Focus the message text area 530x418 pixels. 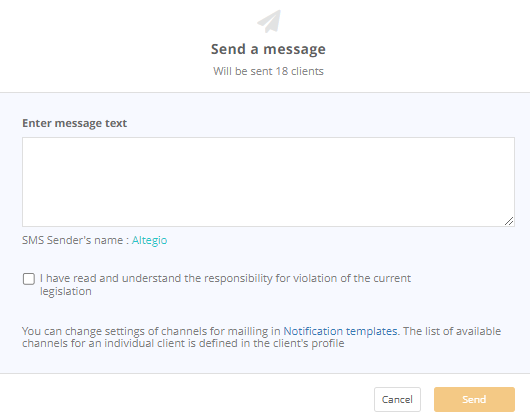coord(268,182)
